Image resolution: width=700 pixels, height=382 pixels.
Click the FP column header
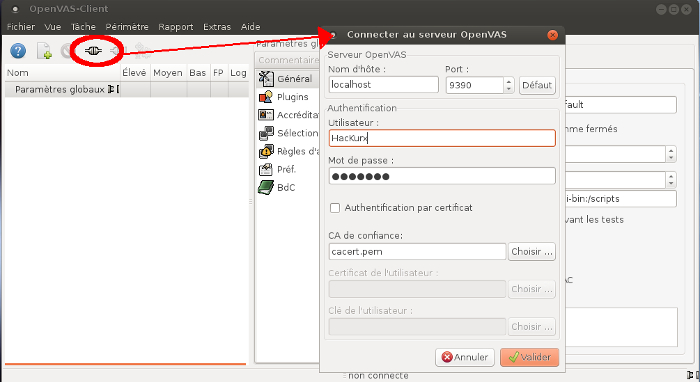pyautogui.click(x=219, y=73)
